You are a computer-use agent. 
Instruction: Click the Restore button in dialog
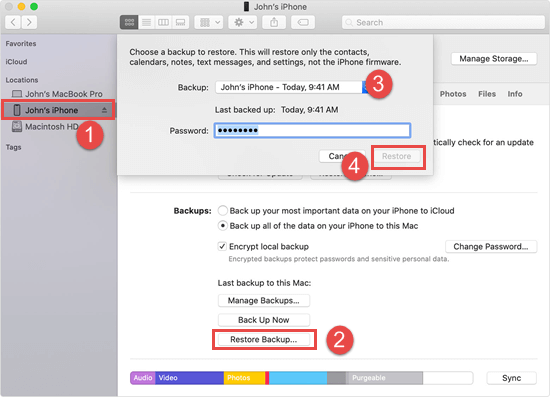397,156
